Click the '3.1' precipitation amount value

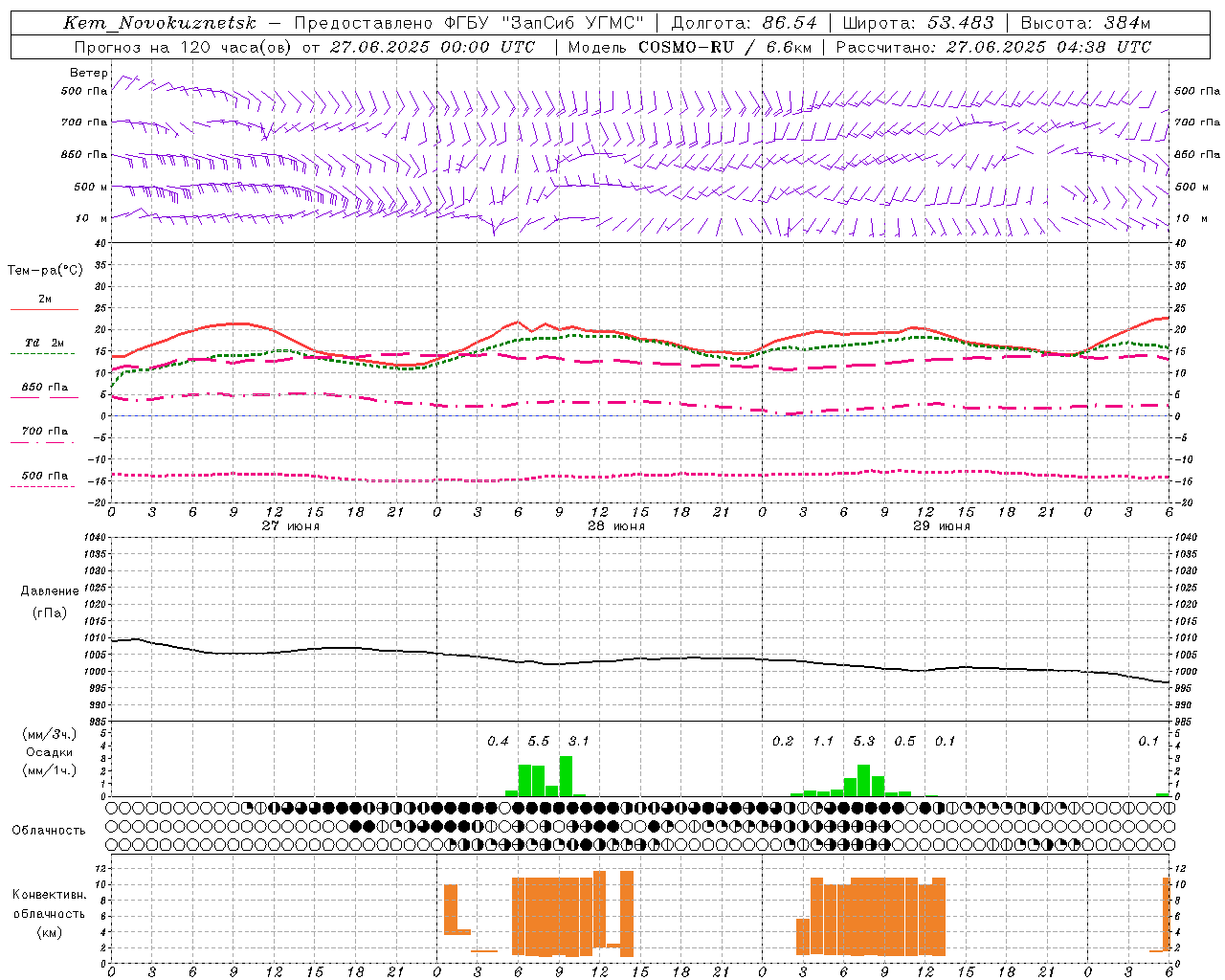pyautogui.click(x=579, y=742)
